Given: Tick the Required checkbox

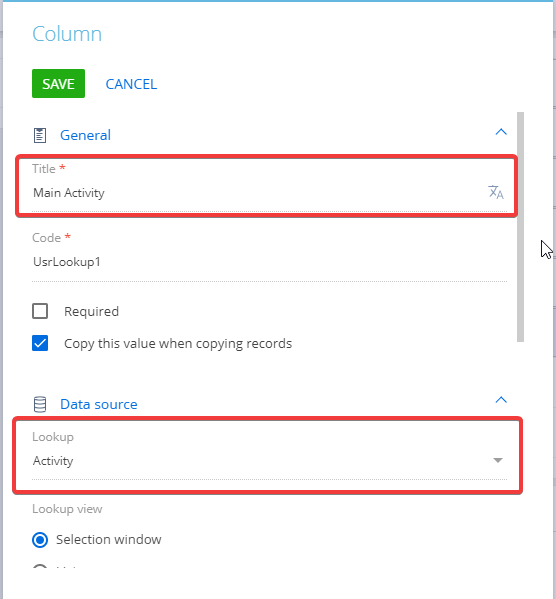Looking at the screenshot, I should tap(40, 311).
